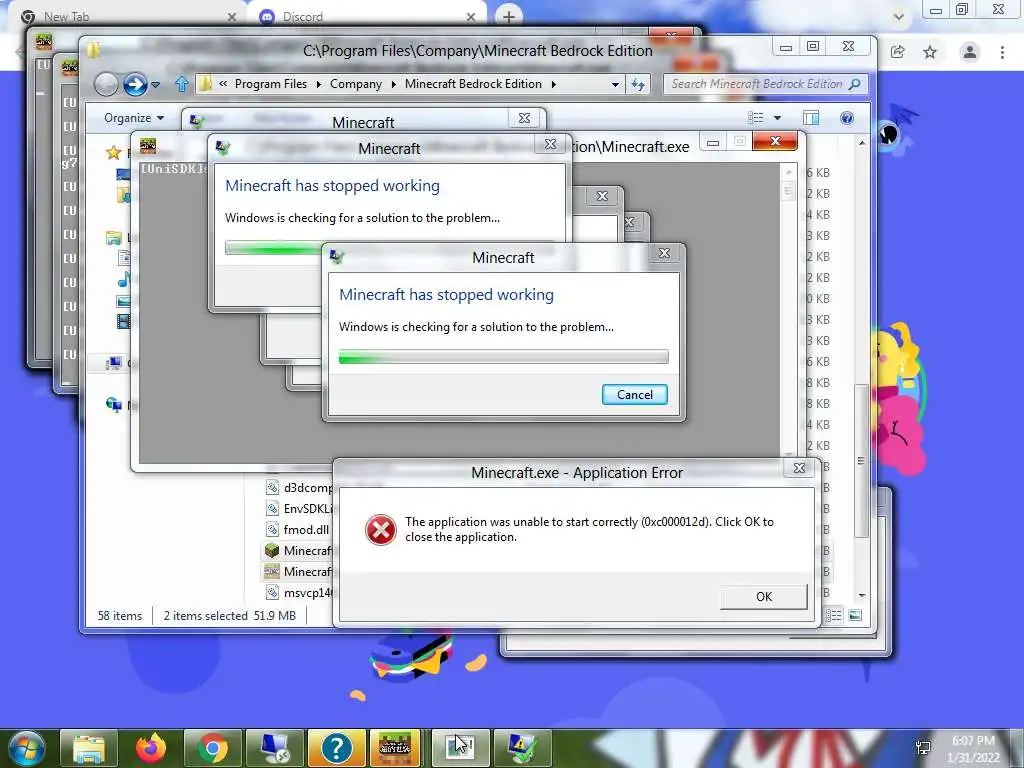The width and height of the screenshot is (1024, 768).
Task: Open the recent locations dropdown beside Forward
Action: (155, 84)
